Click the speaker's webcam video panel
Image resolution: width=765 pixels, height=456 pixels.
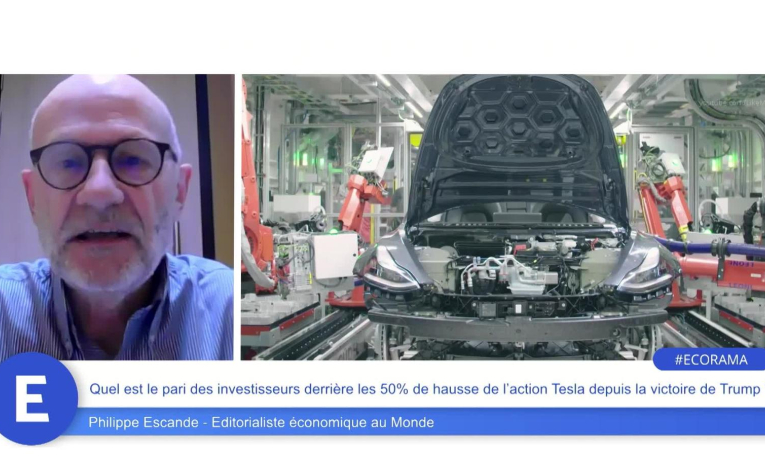(117, 217)
